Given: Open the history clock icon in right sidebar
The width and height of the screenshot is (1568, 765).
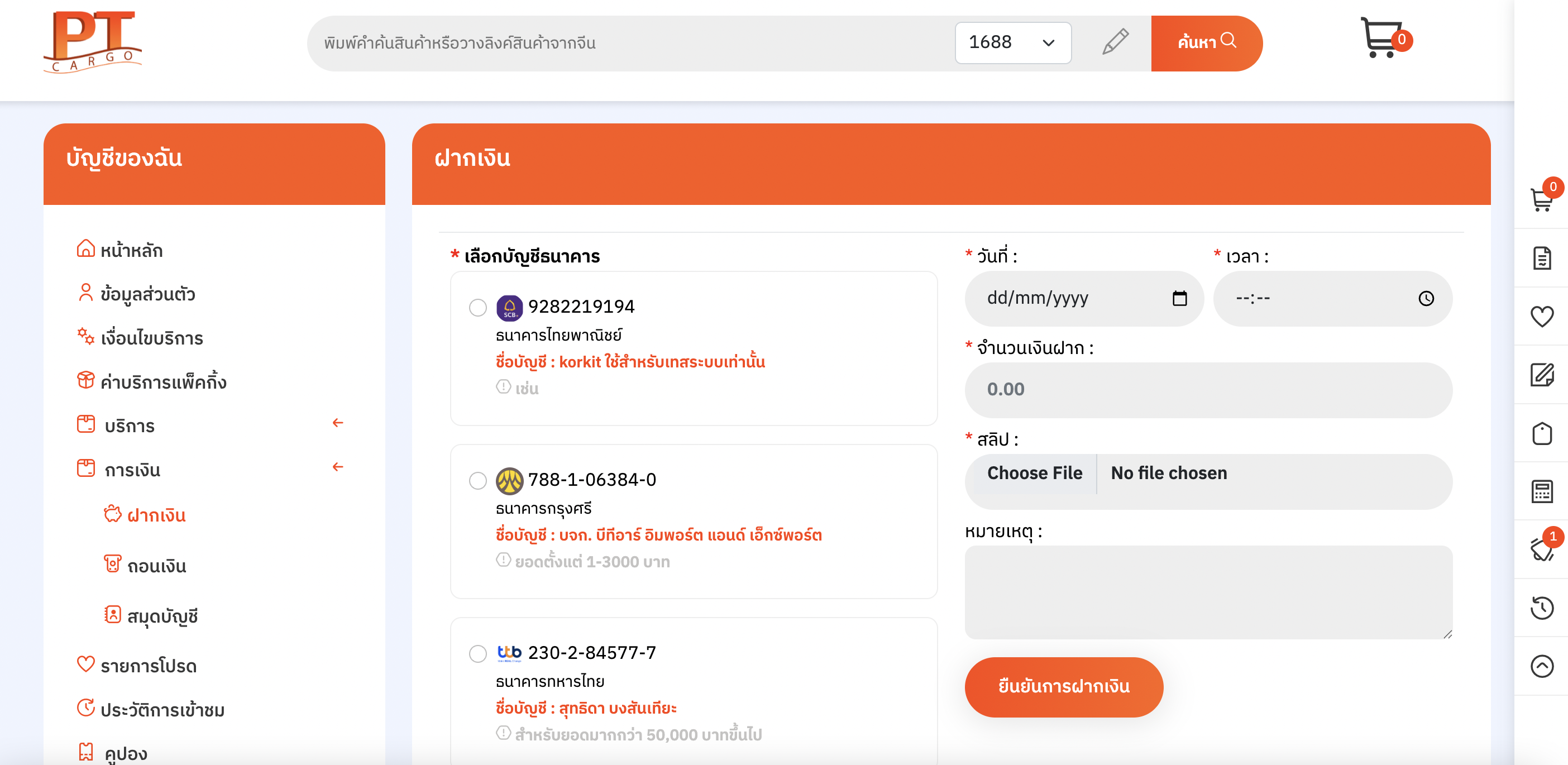Looking at the screenshot, I should click(x=1542, y=608).
